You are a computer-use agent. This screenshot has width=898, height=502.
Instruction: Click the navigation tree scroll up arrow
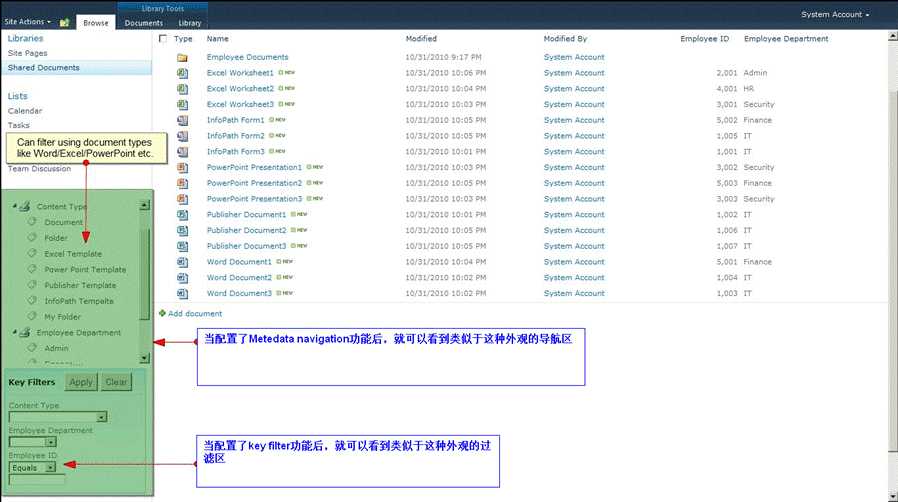[144, 205]
